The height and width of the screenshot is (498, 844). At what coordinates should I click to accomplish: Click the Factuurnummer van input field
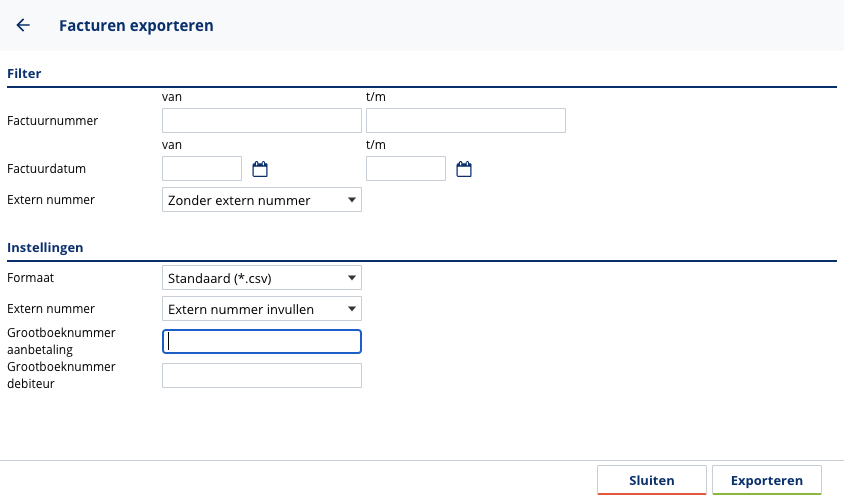(261, 121)
